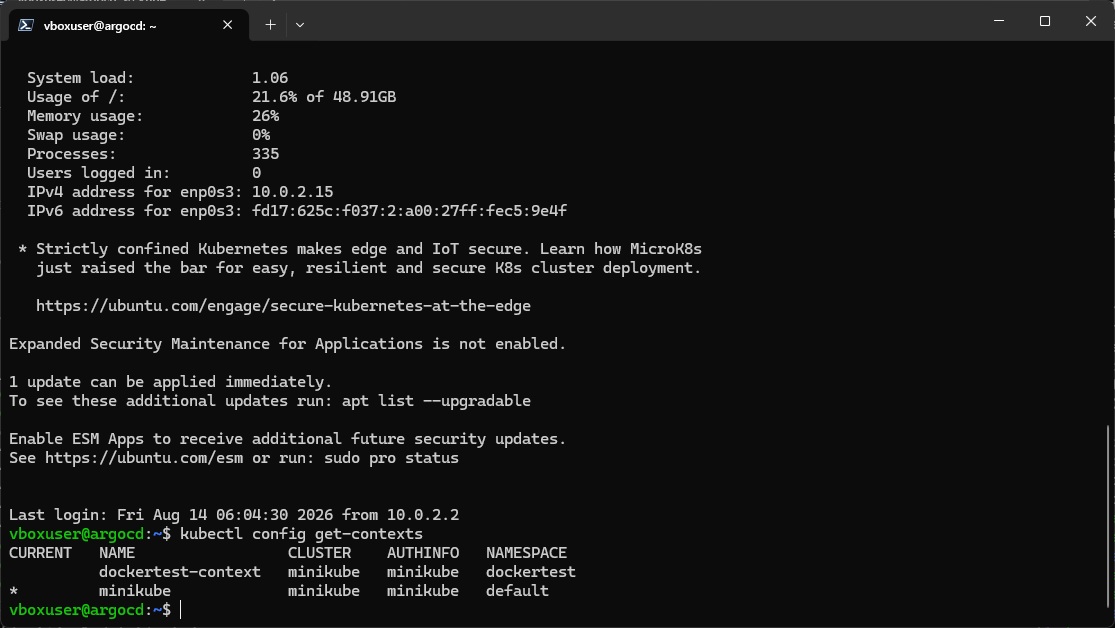Click the IPv6 address value for enp0s3
The image size is (1115, 628).
point(410,211)
